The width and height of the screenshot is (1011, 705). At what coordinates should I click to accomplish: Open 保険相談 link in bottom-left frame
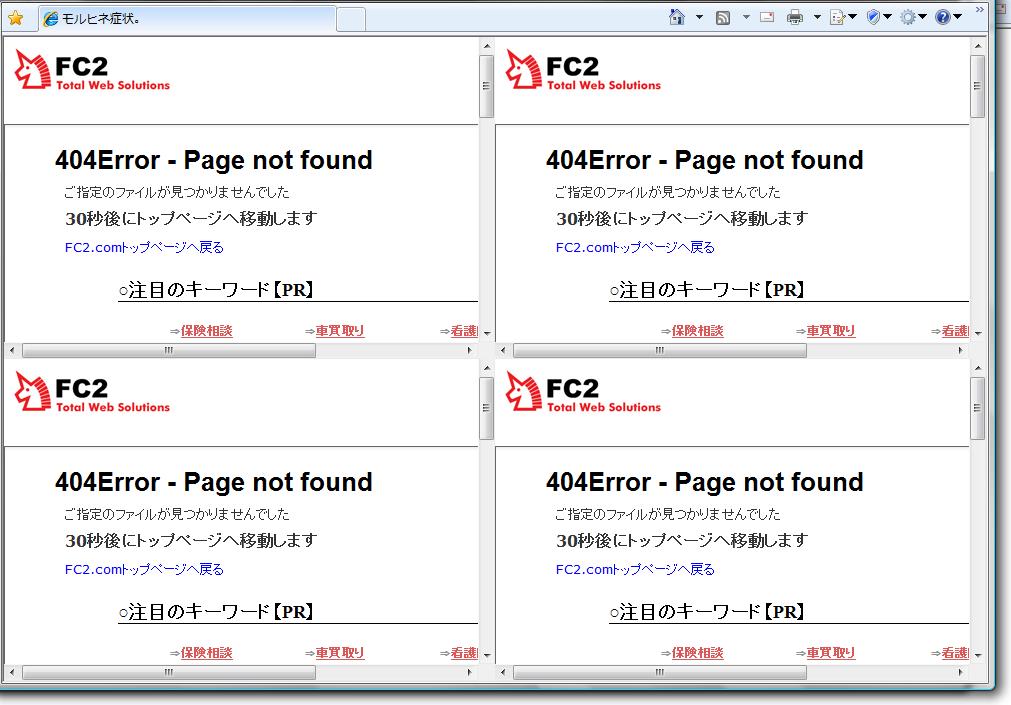pyautogui.click(x=206, y=653)
